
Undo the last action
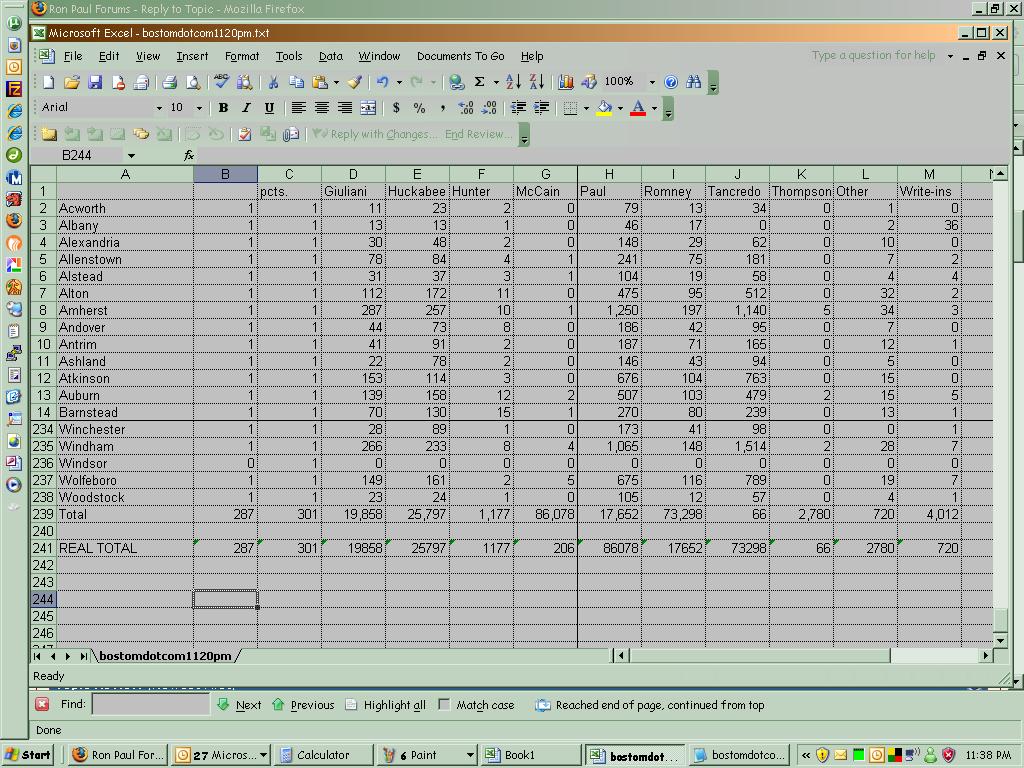383,82
